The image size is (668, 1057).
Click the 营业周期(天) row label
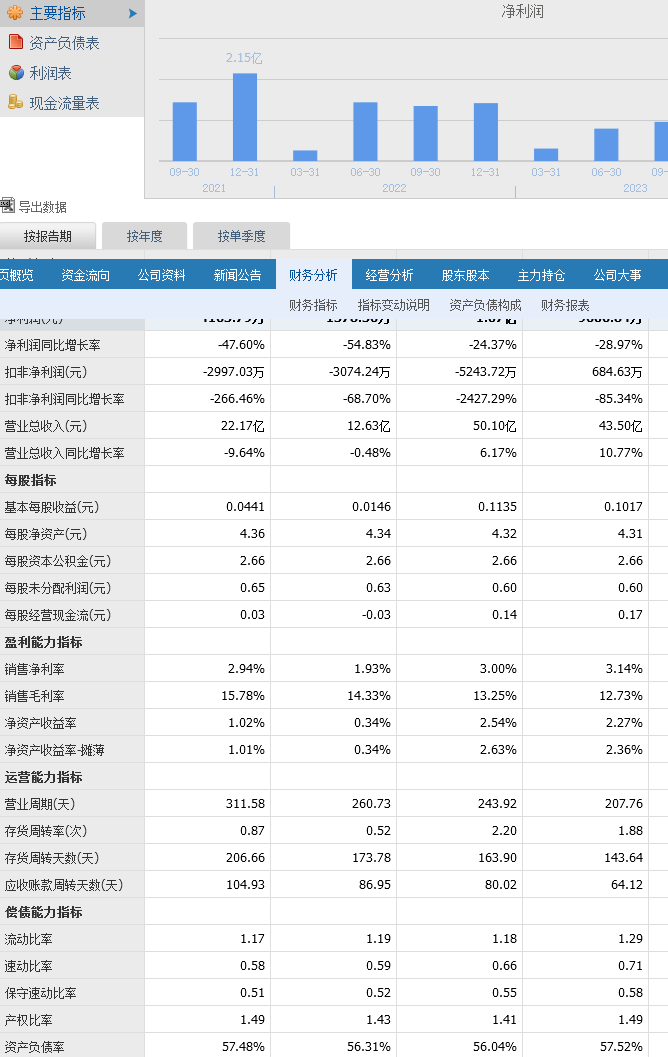[40, 804]
